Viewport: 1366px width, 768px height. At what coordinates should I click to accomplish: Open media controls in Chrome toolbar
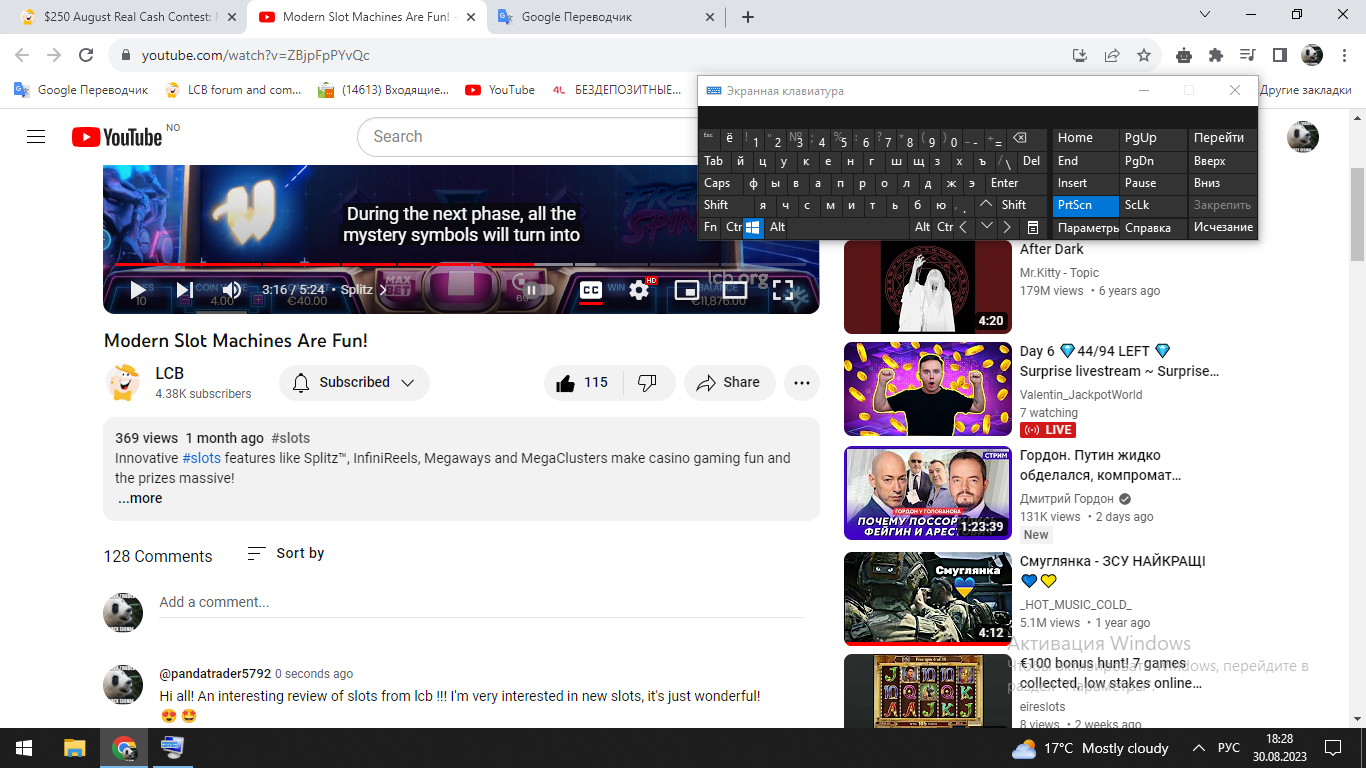pos(1247,55)
